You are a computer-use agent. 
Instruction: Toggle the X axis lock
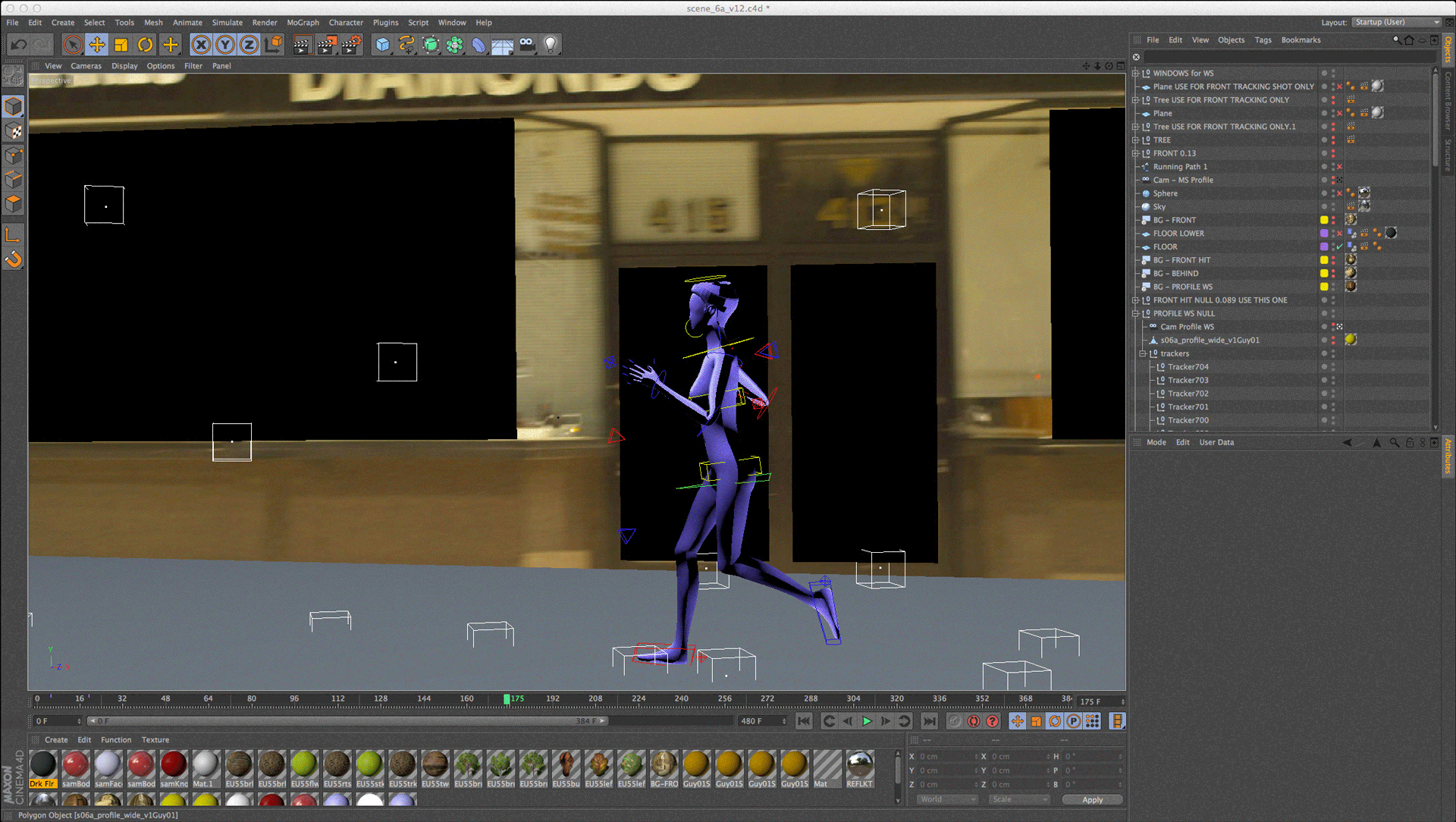[201, 45]
